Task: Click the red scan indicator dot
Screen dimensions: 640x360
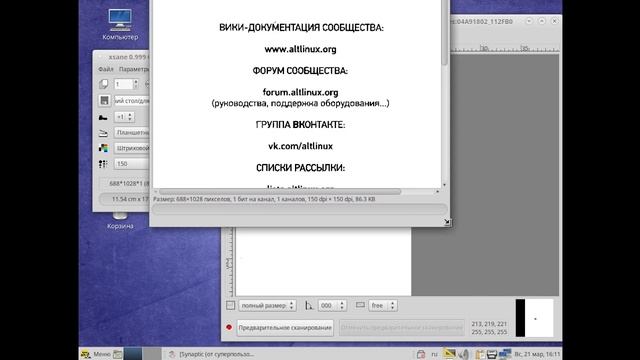Action: (x=229, y=327)
